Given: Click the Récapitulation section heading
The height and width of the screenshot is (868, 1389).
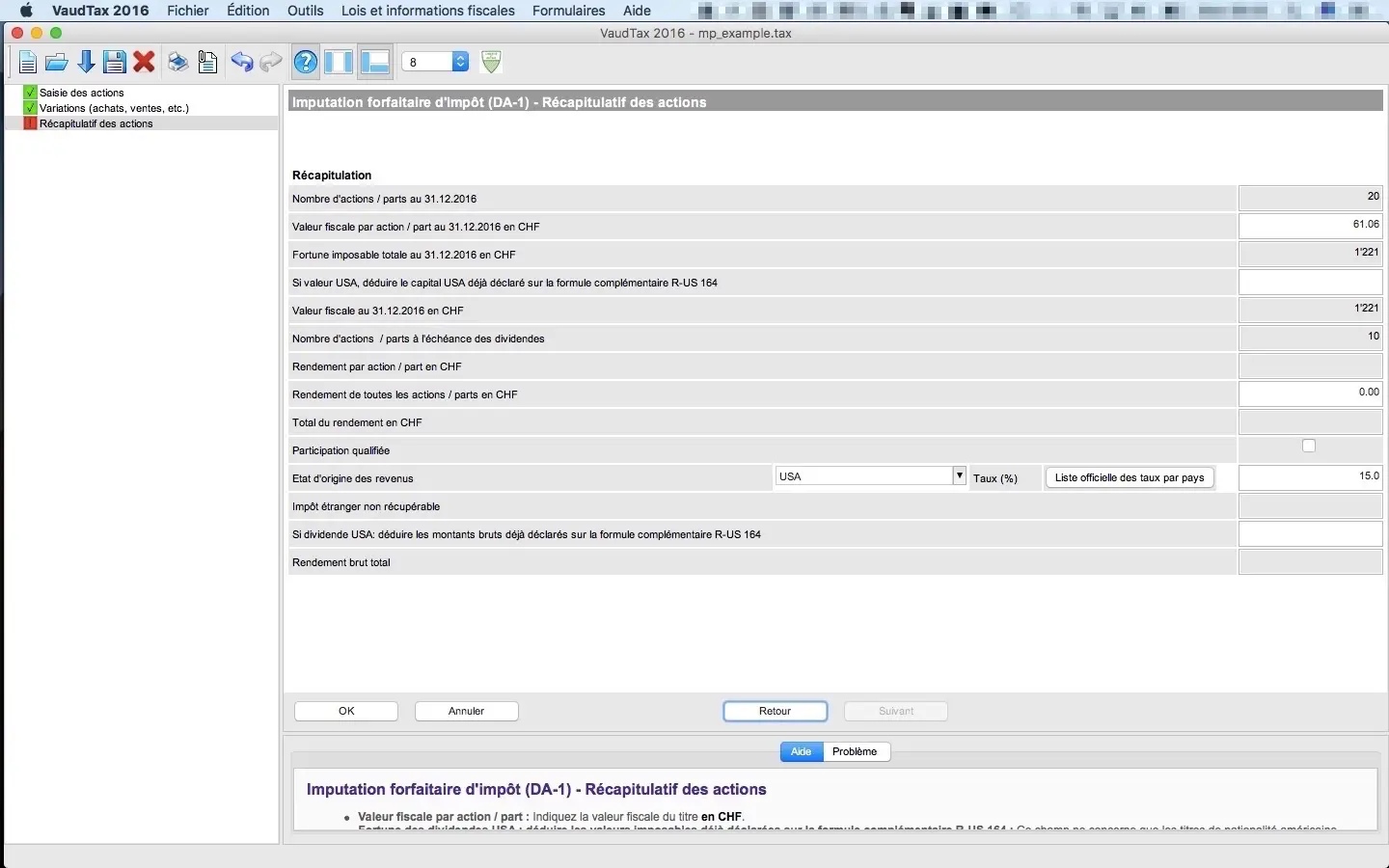Looking at the screenshot, I should pos(332,176).
